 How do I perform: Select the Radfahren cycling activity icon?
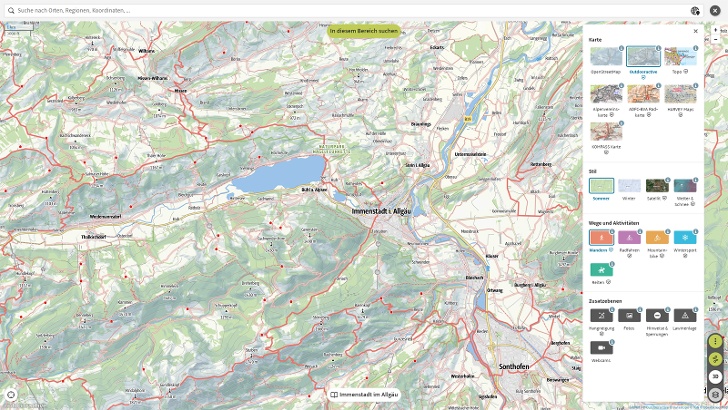point(629,238)
